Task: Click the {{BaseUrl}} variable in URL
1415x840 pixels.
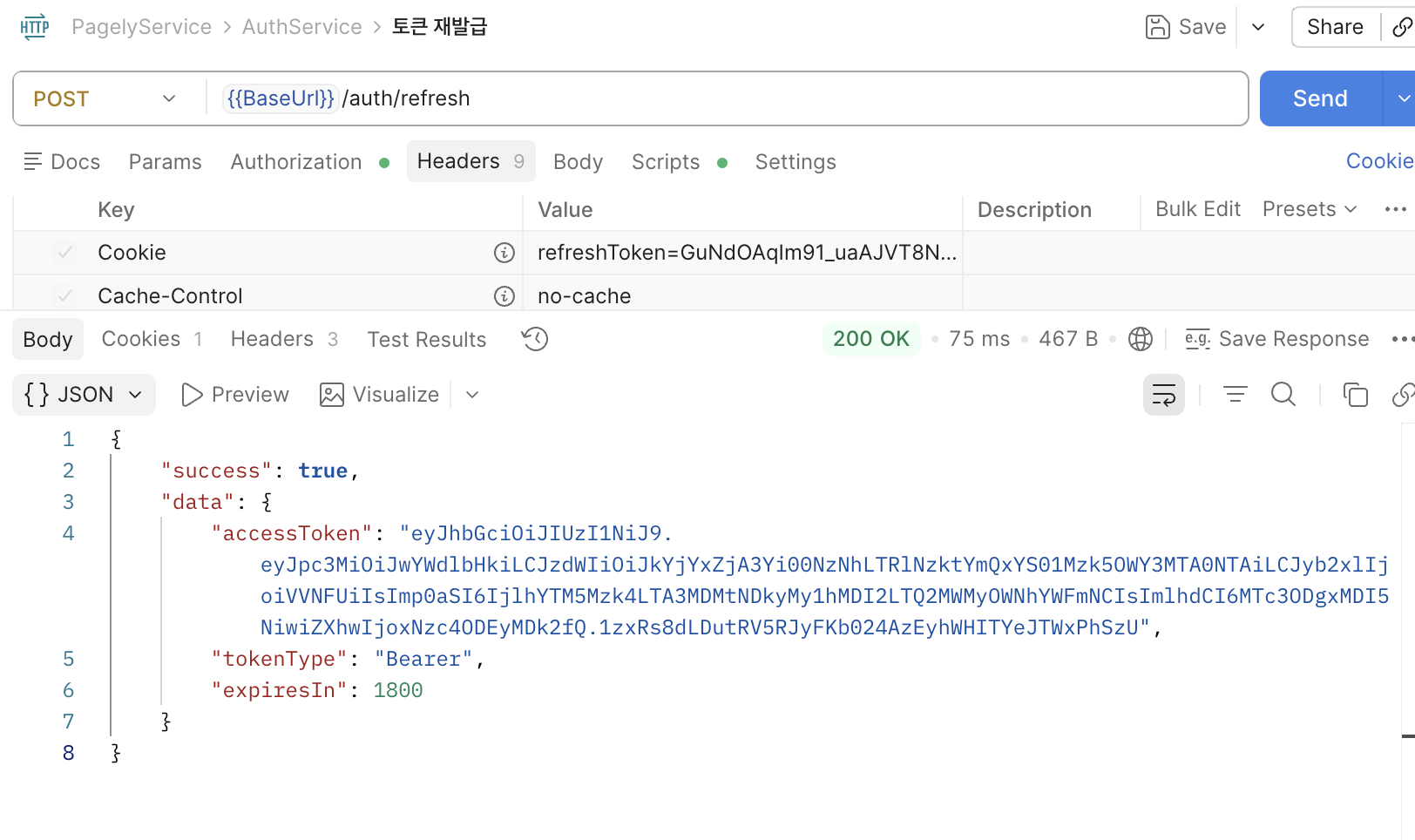Action: point(281,98)
